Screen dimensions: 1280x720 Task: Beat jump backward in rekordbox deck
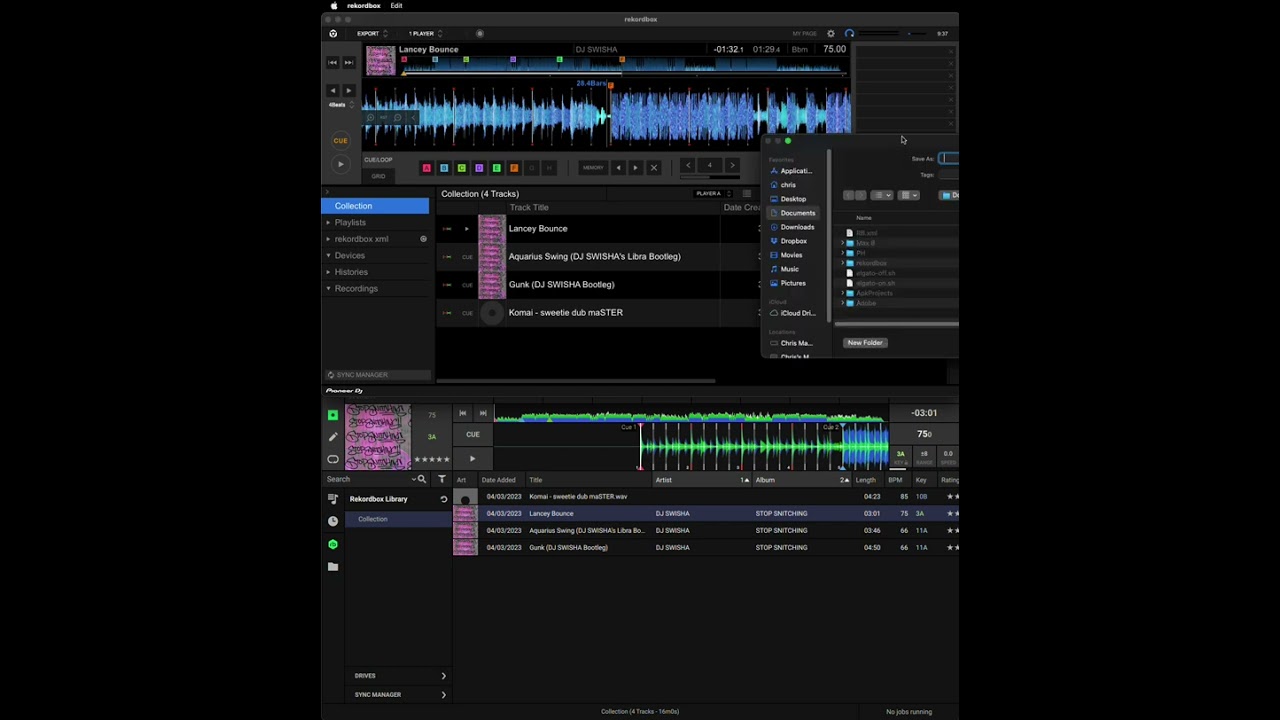pos(333,91)
